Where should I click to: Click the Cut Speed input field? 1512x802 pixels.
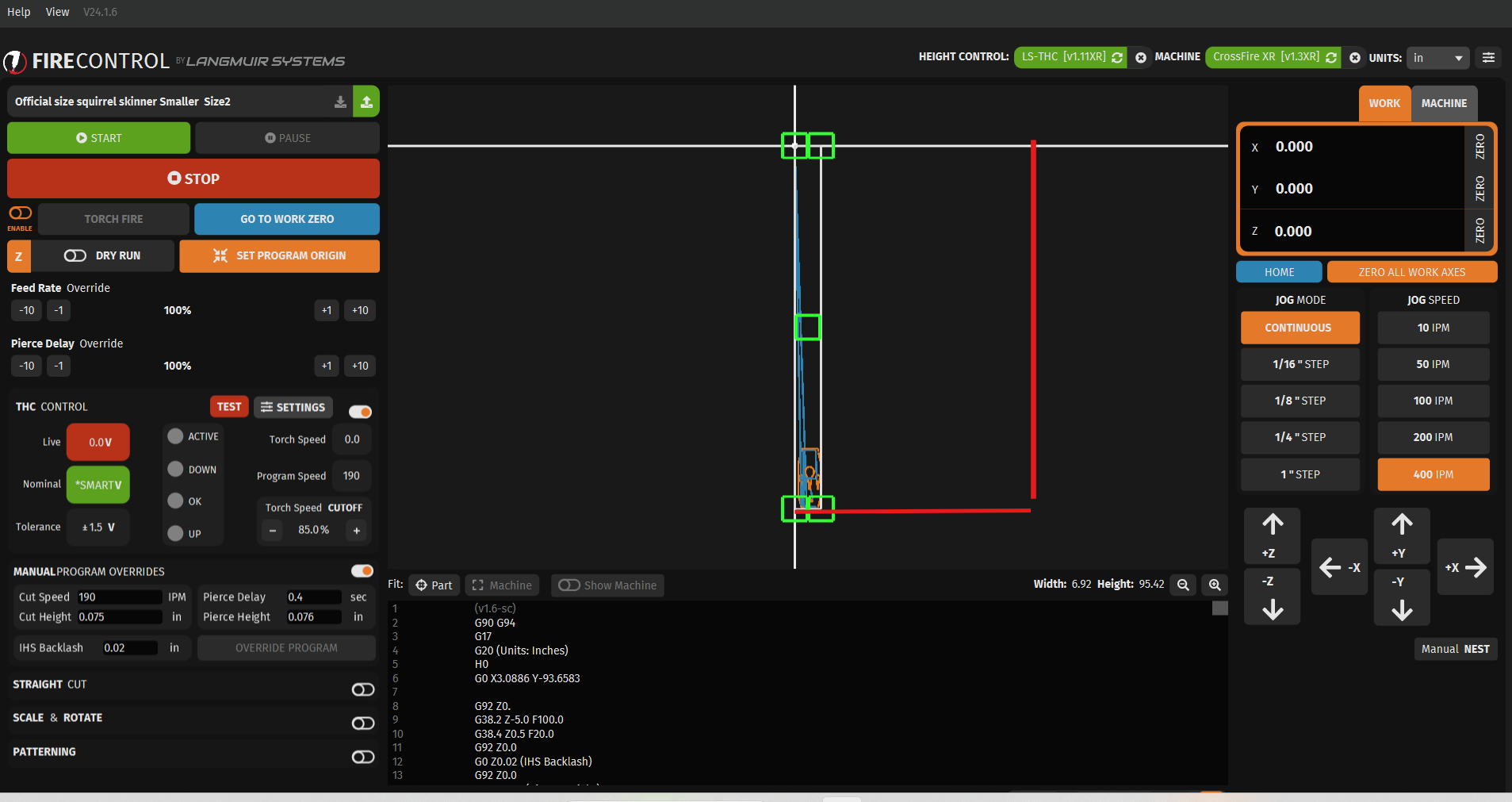[119, 597]
